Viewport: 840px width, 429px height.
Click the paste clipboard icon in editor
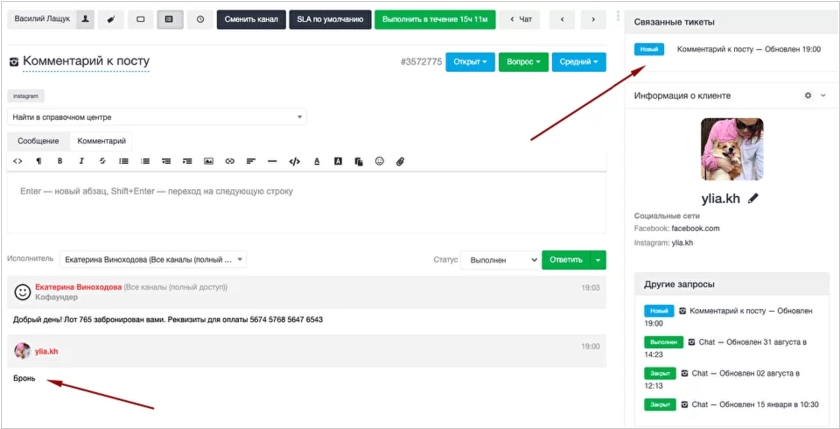point(359,161)
